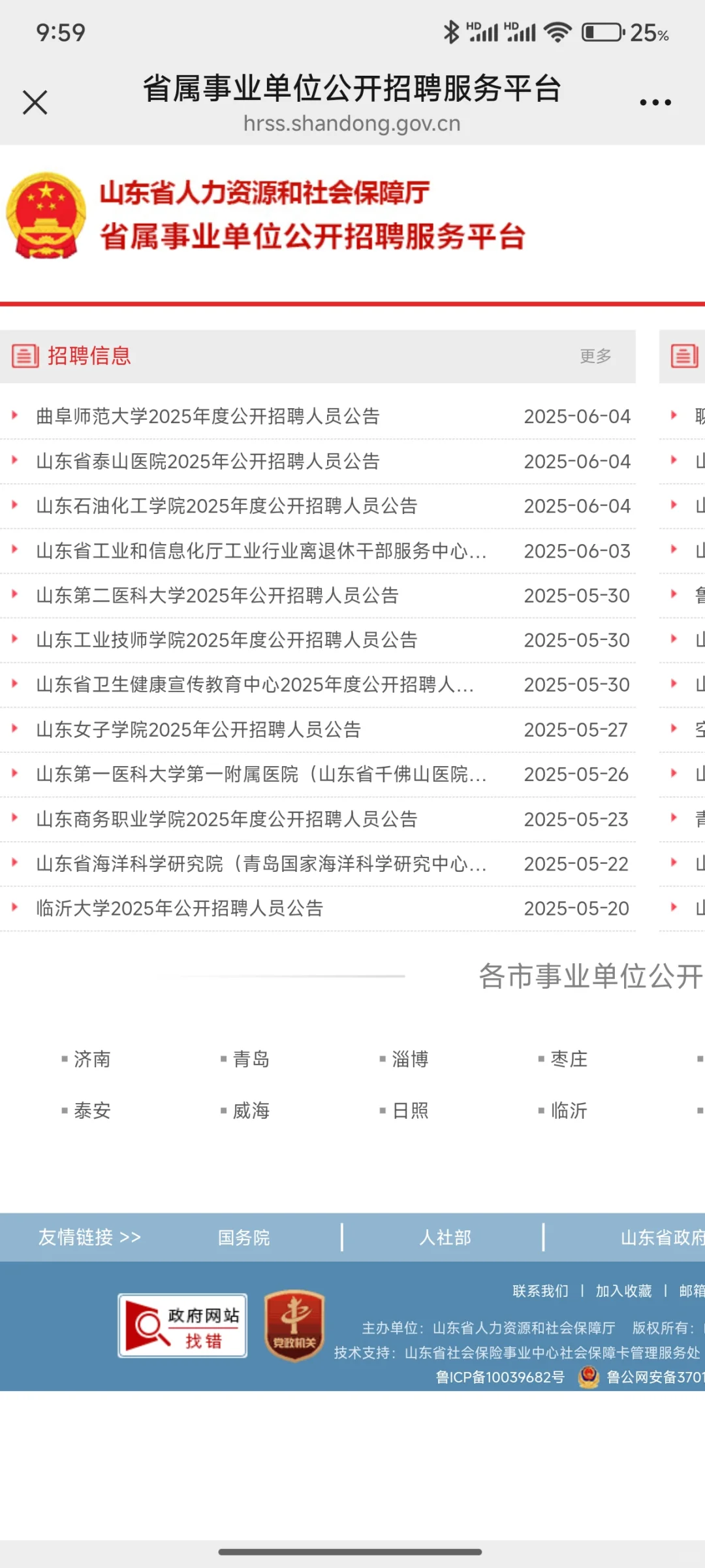
Task: Open 鲁公网安备 record link
Action: click(655, 1377)
